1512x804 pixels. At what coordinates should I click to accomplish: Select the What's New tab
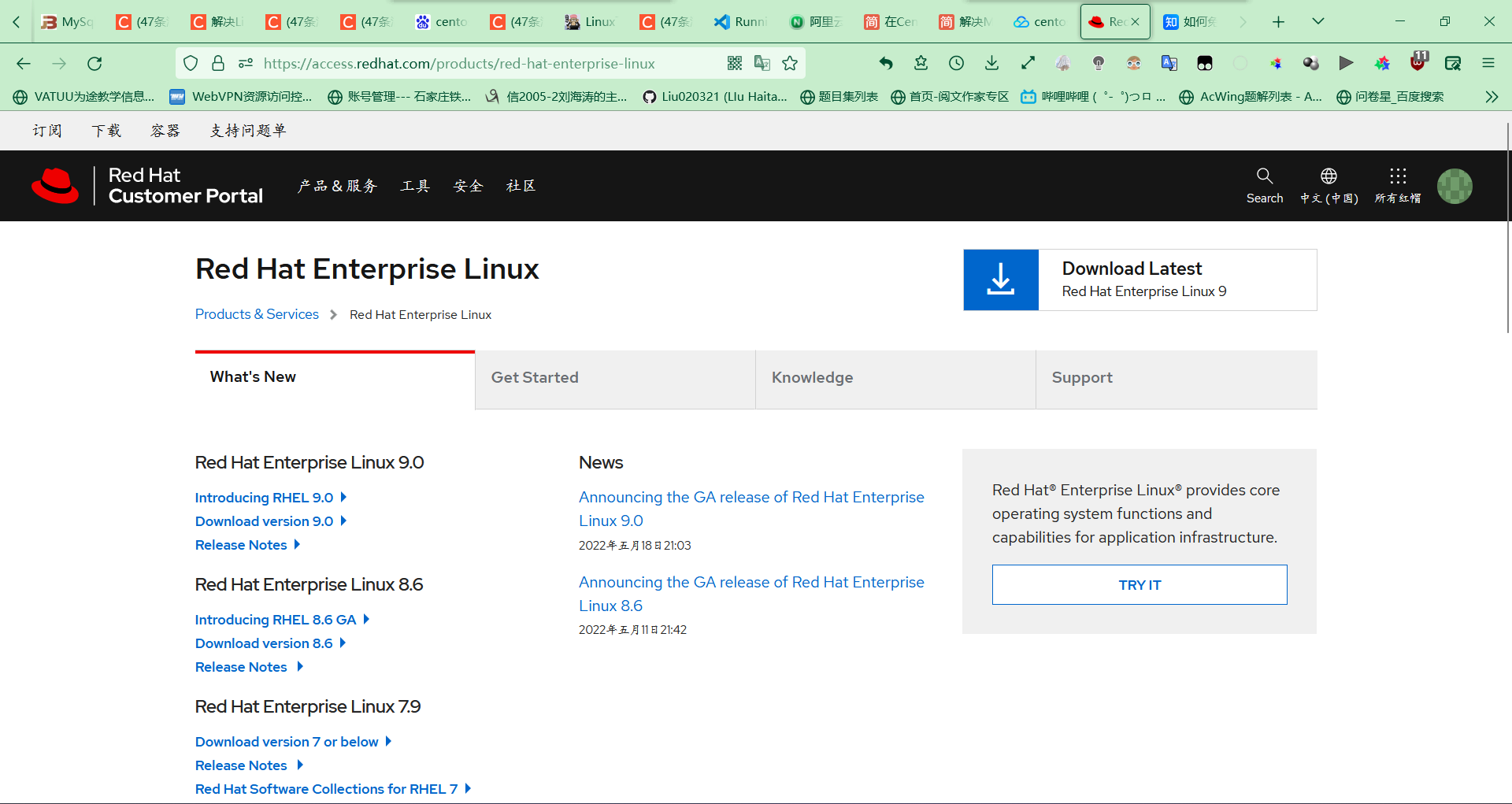click(x=335, y=378)
